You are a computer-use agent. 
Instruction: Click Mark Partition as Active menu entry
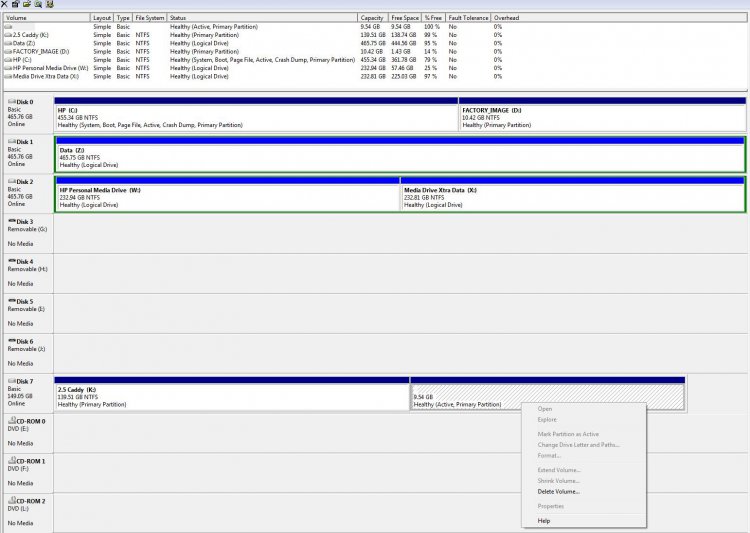click(568, 434)
